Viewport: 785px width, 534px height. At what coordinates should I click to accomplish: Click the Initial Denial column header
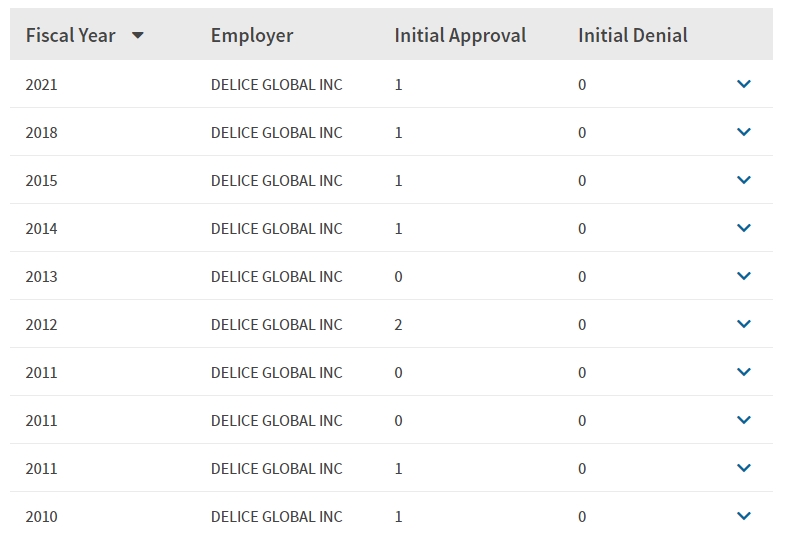coord(633,36)
